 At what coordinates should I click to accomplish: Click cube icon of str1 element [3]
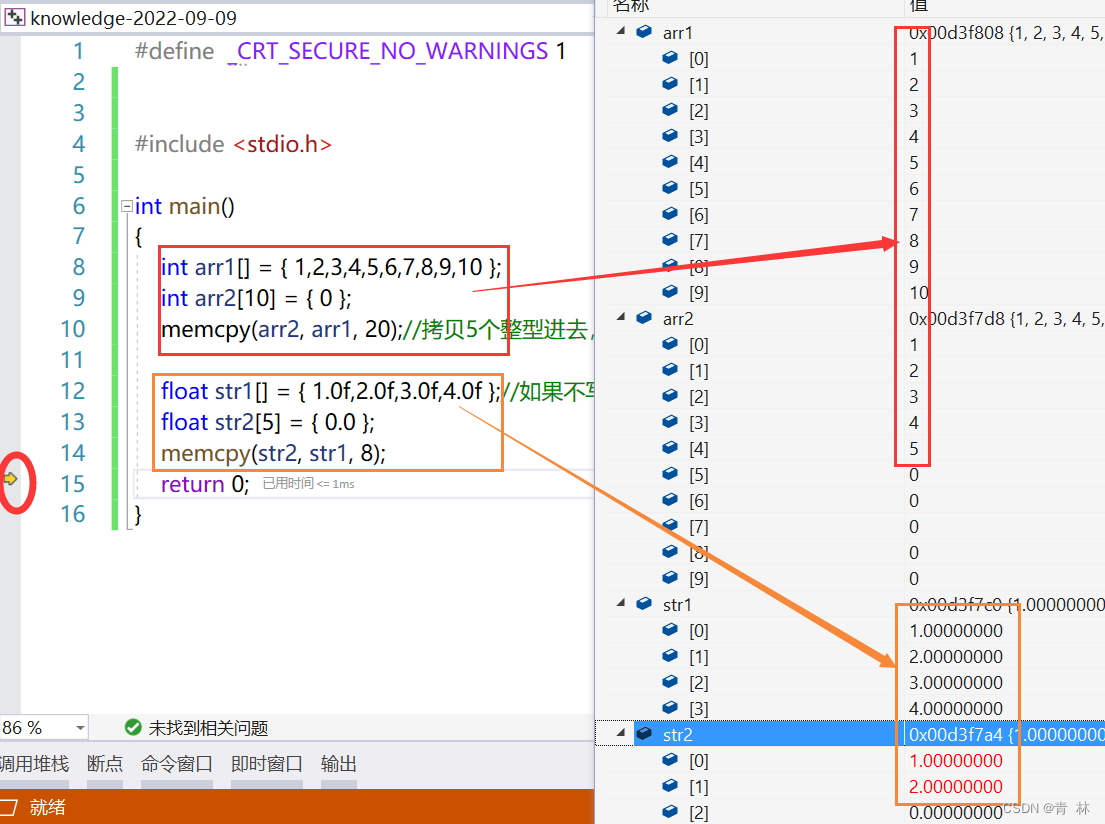tap(670, 708)
